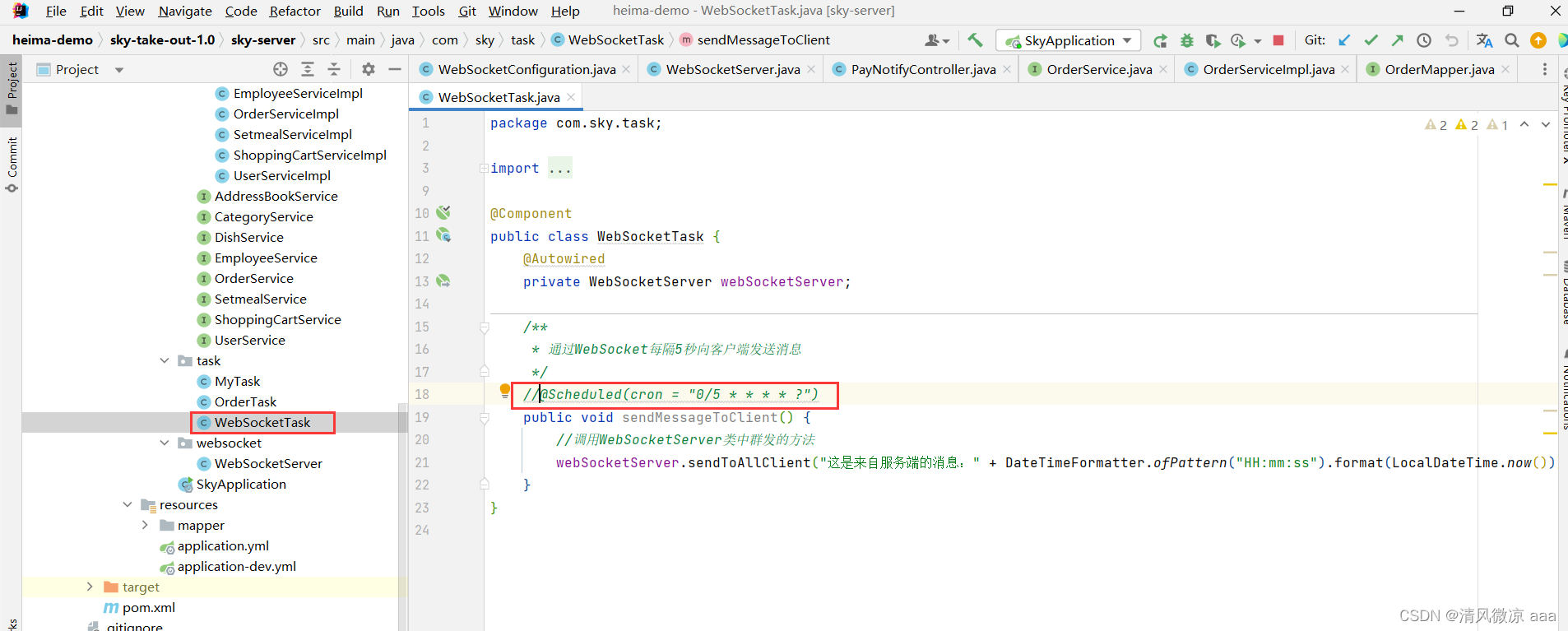This screenshot has width=1568, height=631.
Task: Select WebSocketTask in the project tree
Action: [x=262, y=422]
